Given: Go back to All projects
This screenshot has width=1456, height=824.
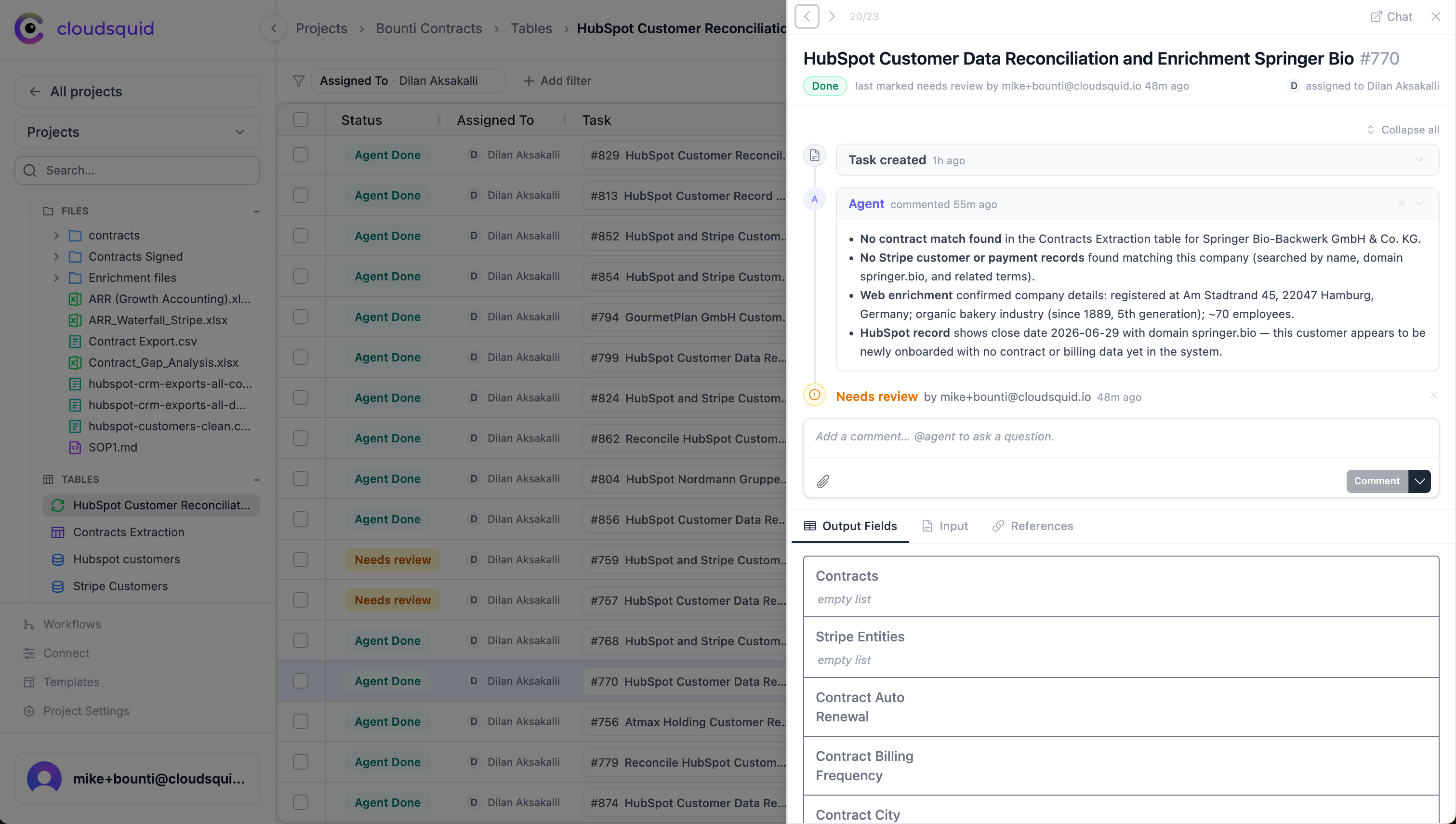Looking at the screenshot, I should [x=137, y=92].
